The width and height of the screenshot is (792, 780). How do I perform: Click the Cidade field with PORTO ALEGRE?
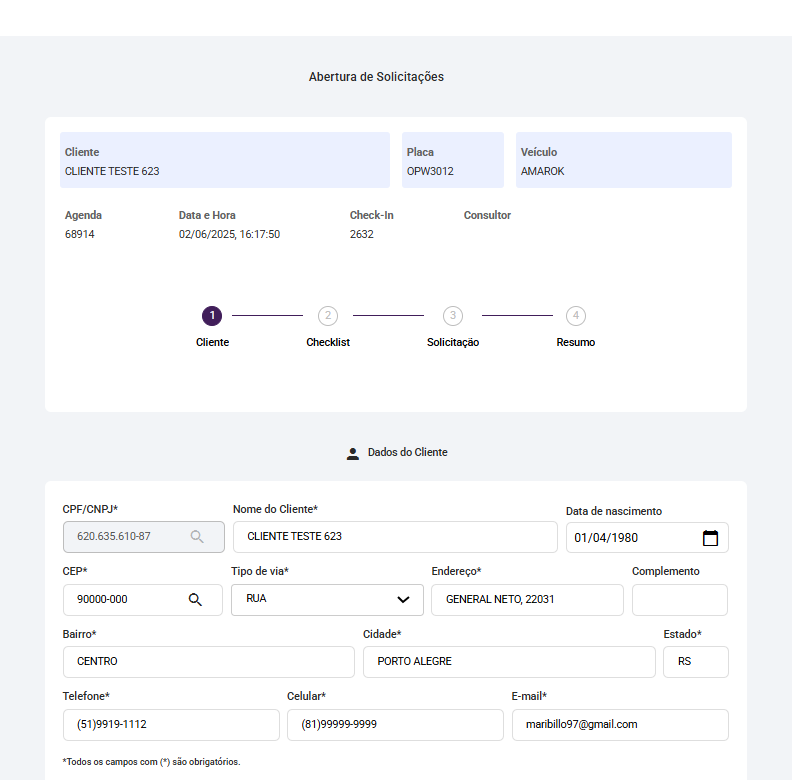tap(509, 662)
